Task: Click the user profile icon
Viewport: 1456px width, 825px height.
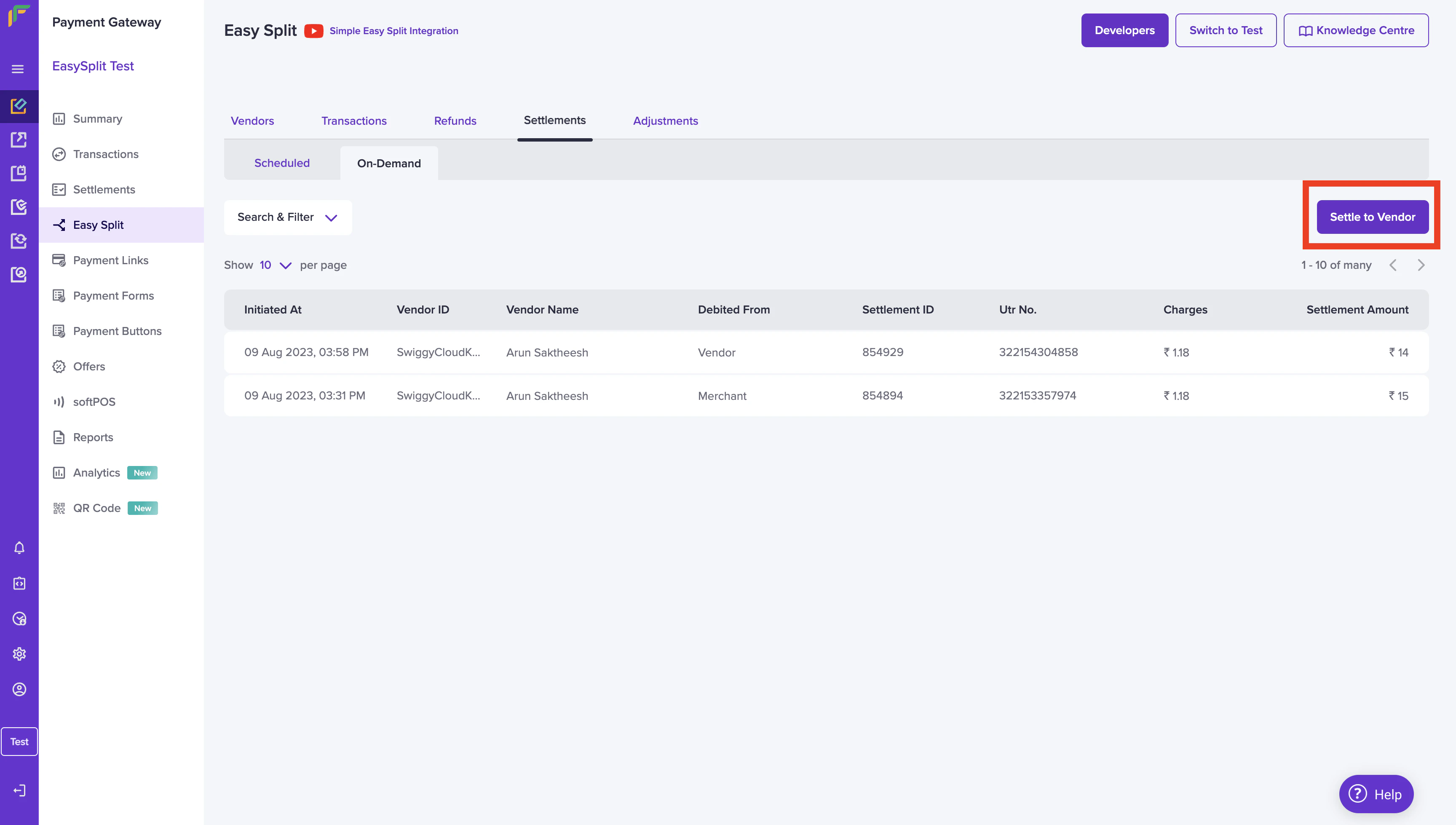Action: coord(19,690)
